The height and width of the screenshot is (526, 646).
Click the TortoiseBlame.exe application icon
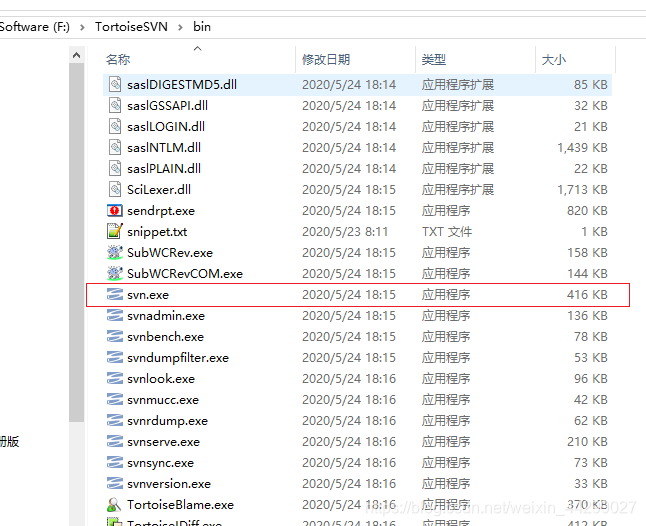[114, 504]
